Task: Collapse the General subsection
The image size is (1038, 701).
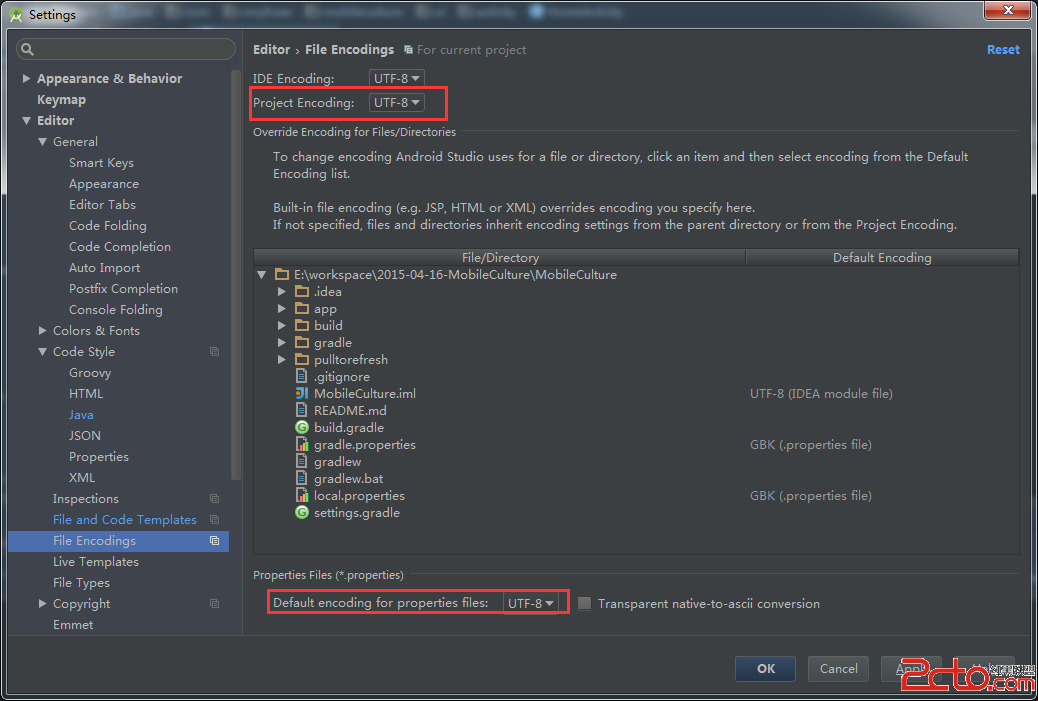Action: 42,142
